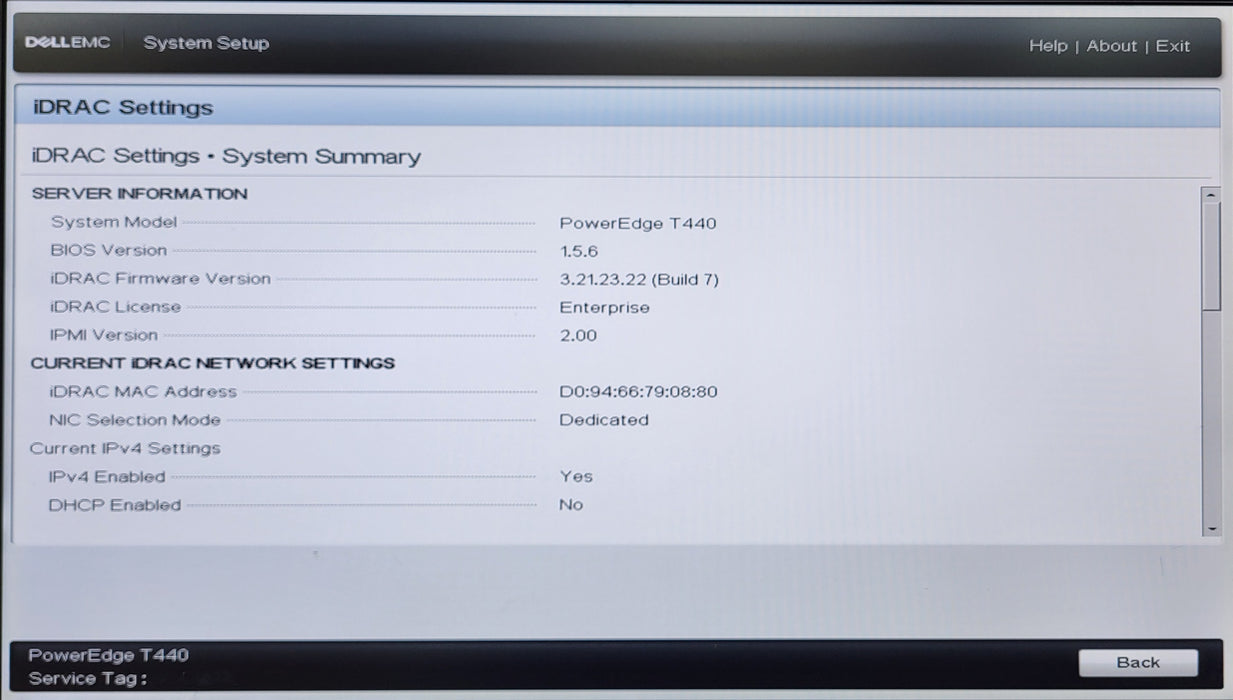Select the System Setup title
1233x700 pixels.
tap(206, 43)
